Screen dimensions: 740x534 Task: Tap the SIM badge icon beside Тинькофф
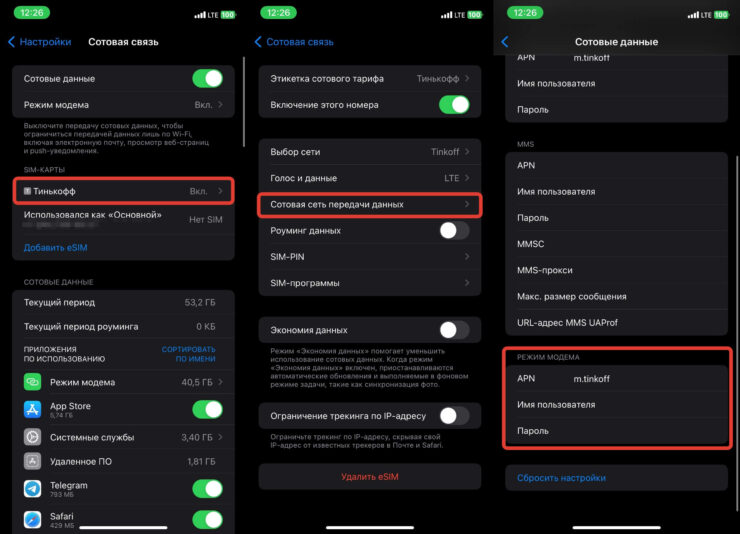pos(27,191)
